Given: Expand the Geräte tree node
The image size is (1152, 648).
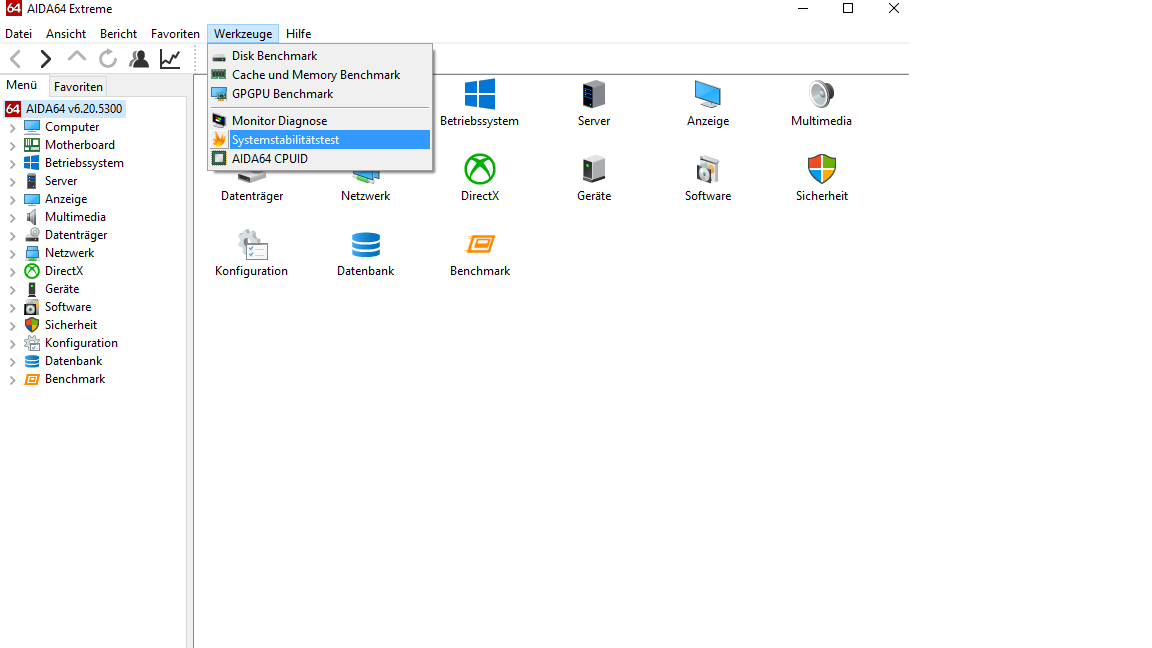Looking at the screenshot, I should pos(12,289).
